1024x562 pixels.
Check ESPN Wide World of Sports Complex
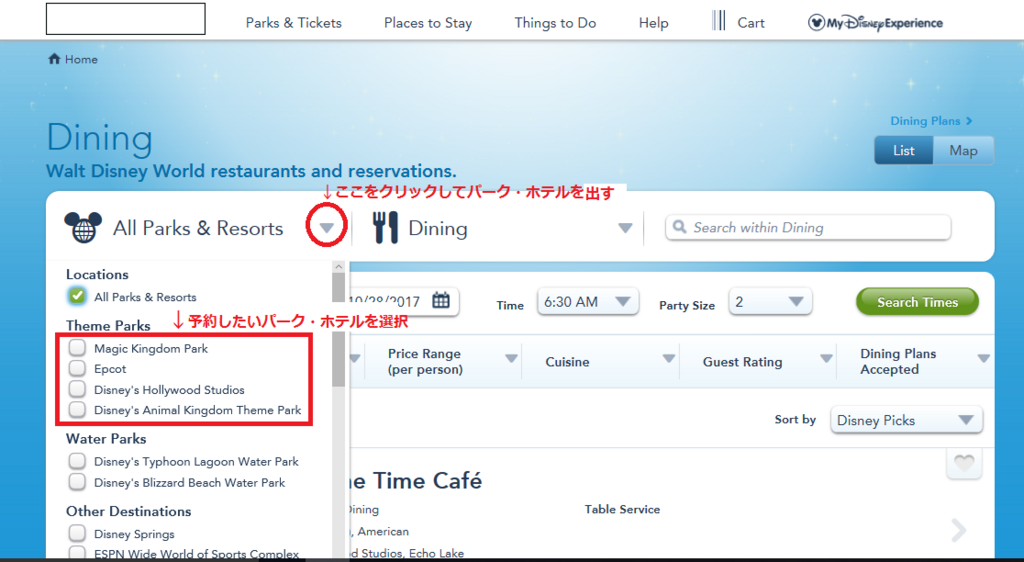pos(77,554)
